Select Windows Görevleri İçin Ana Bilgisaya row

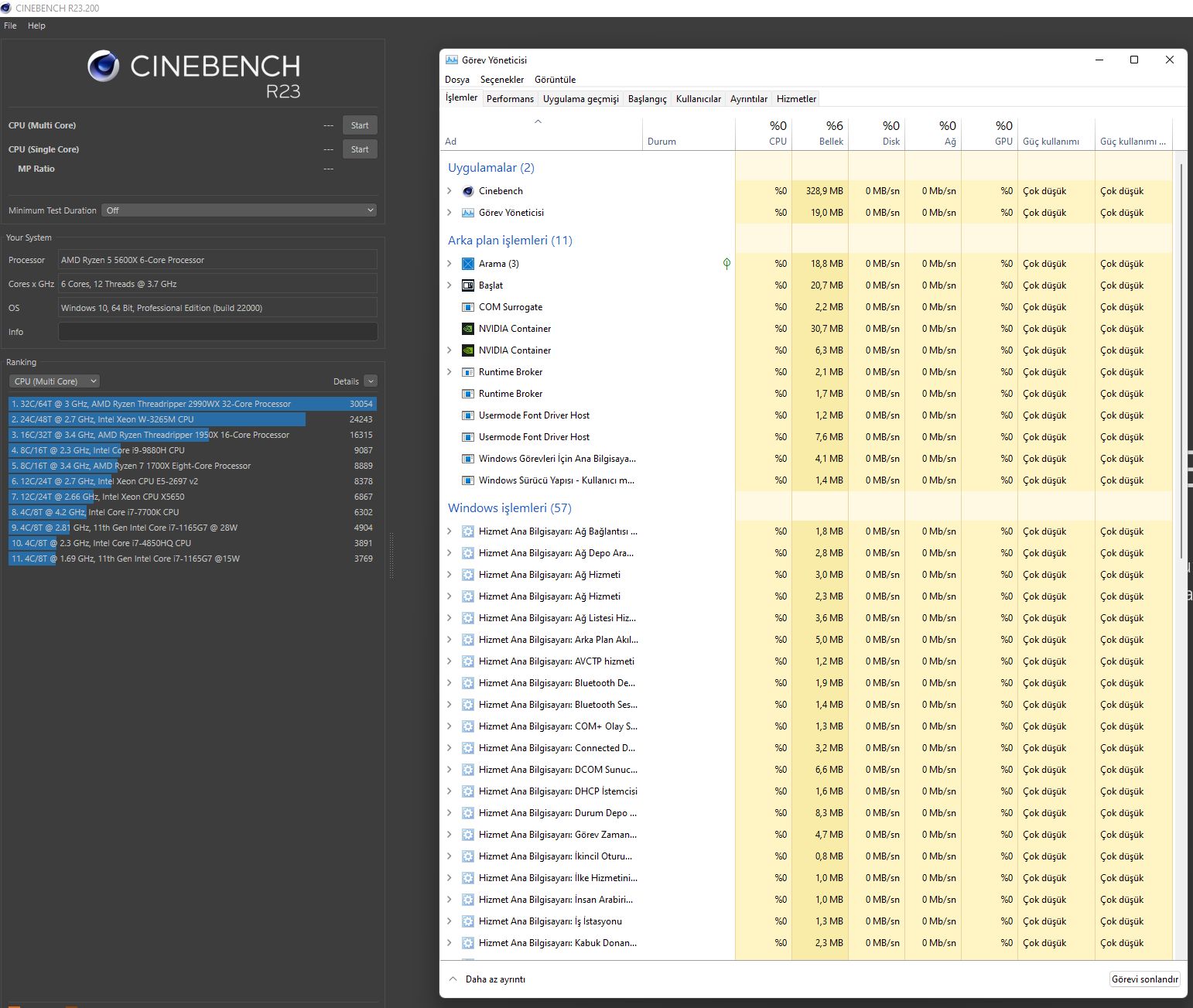point(806,459)
